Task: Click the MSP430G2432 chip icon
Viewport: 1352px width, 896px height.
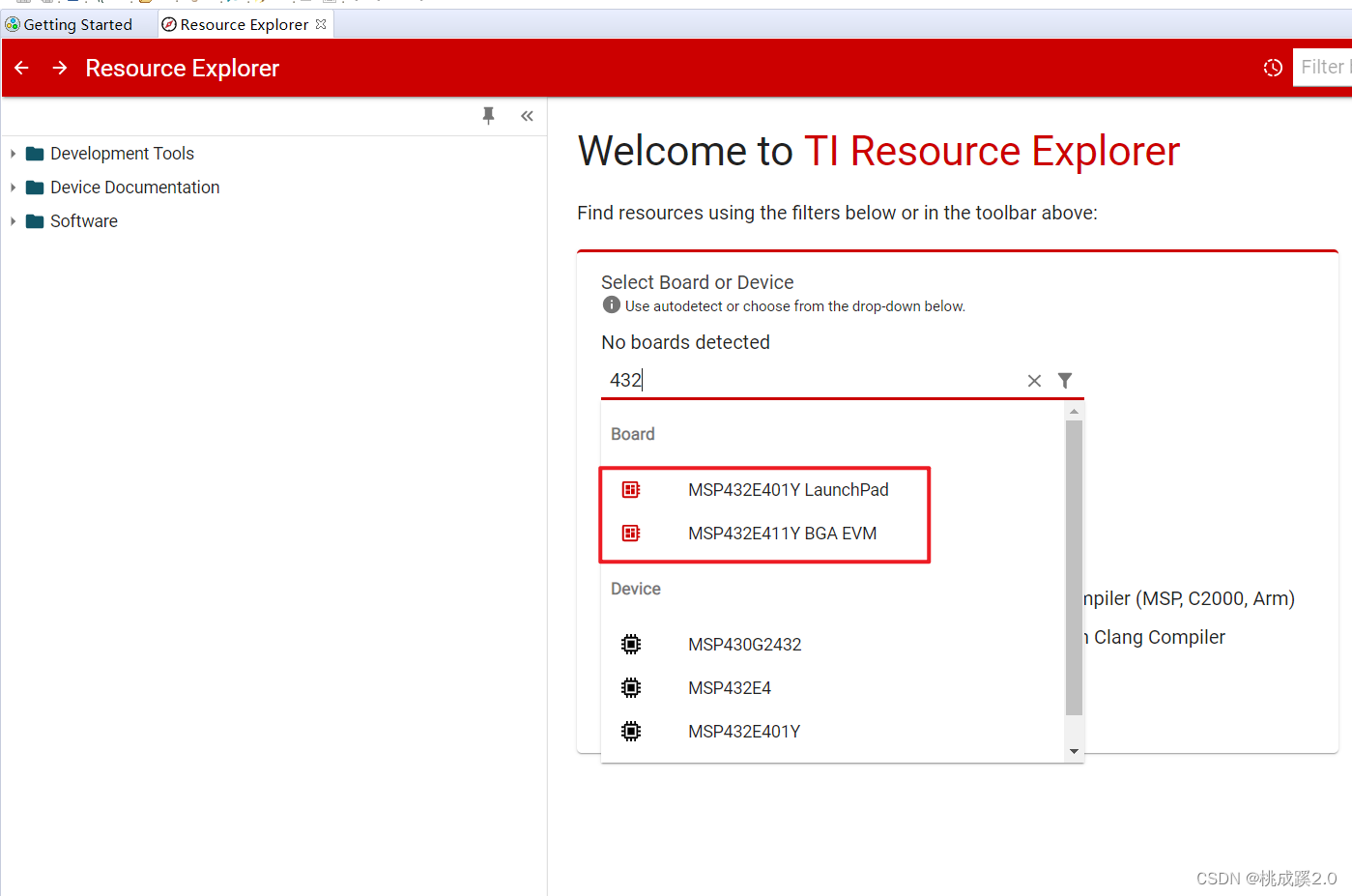Action: (x=631, y=645)
